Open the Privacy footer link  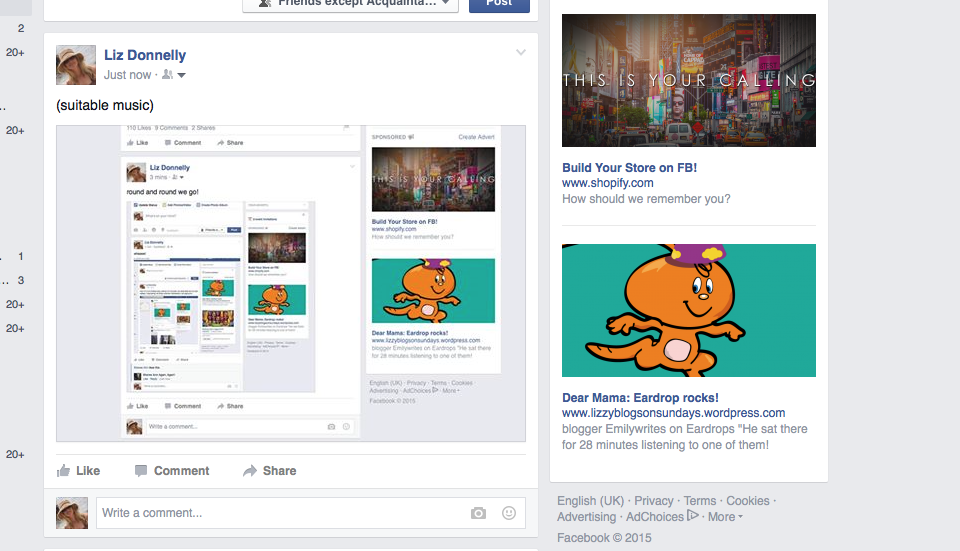[x=653, y=501]
